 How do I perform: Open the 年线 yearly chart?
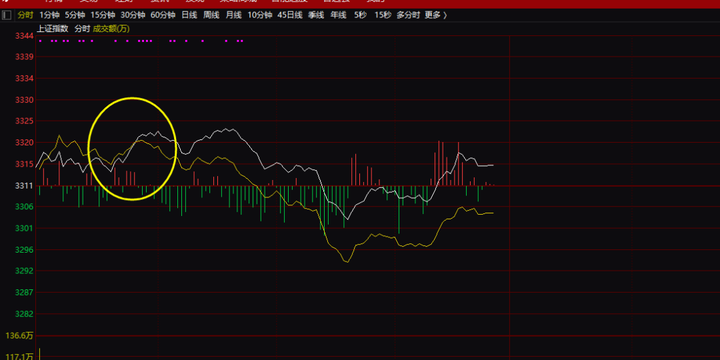(x=338, y=15)
